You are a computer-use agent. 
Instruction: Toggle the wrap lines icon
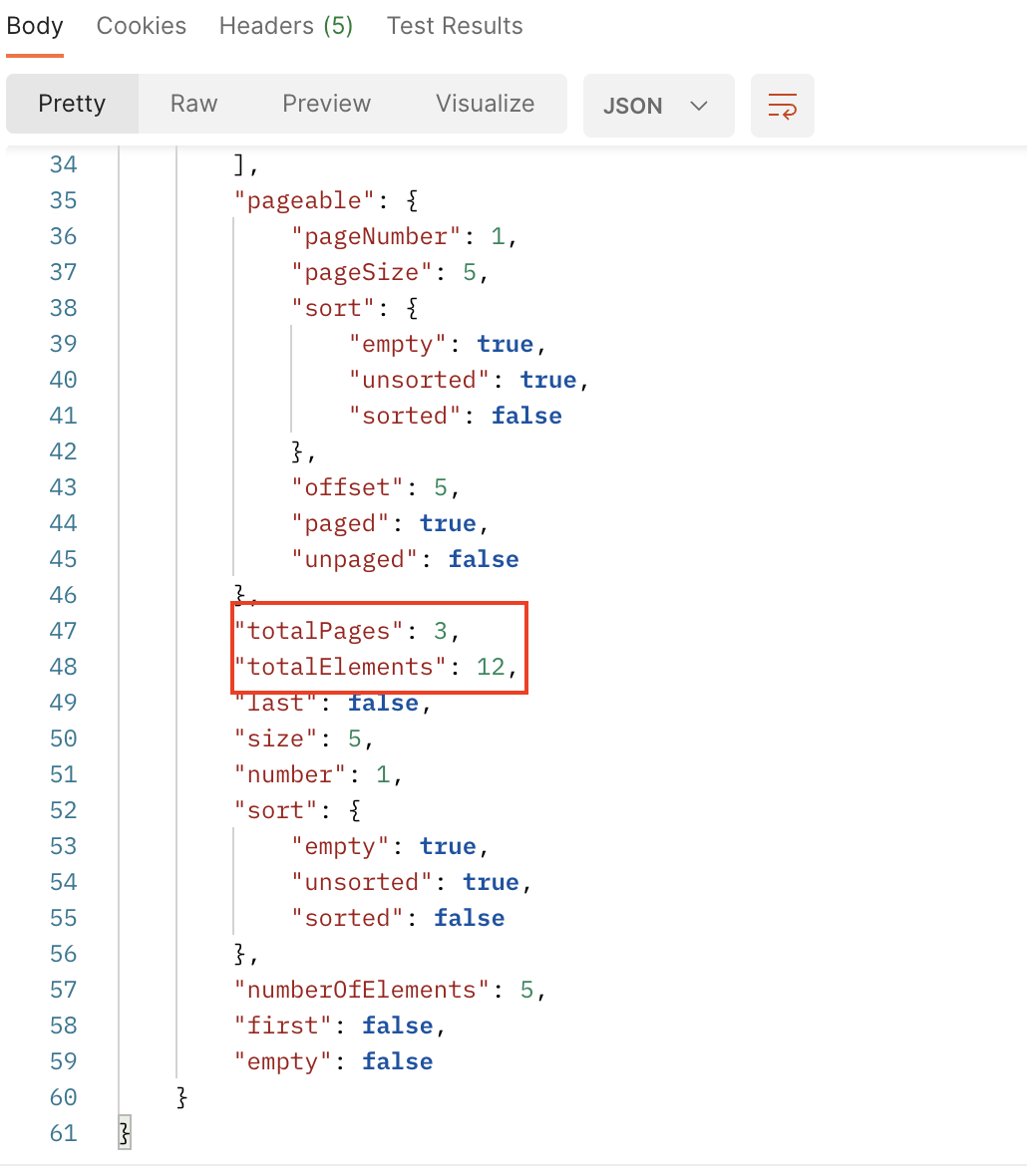[x=782, y=106]
